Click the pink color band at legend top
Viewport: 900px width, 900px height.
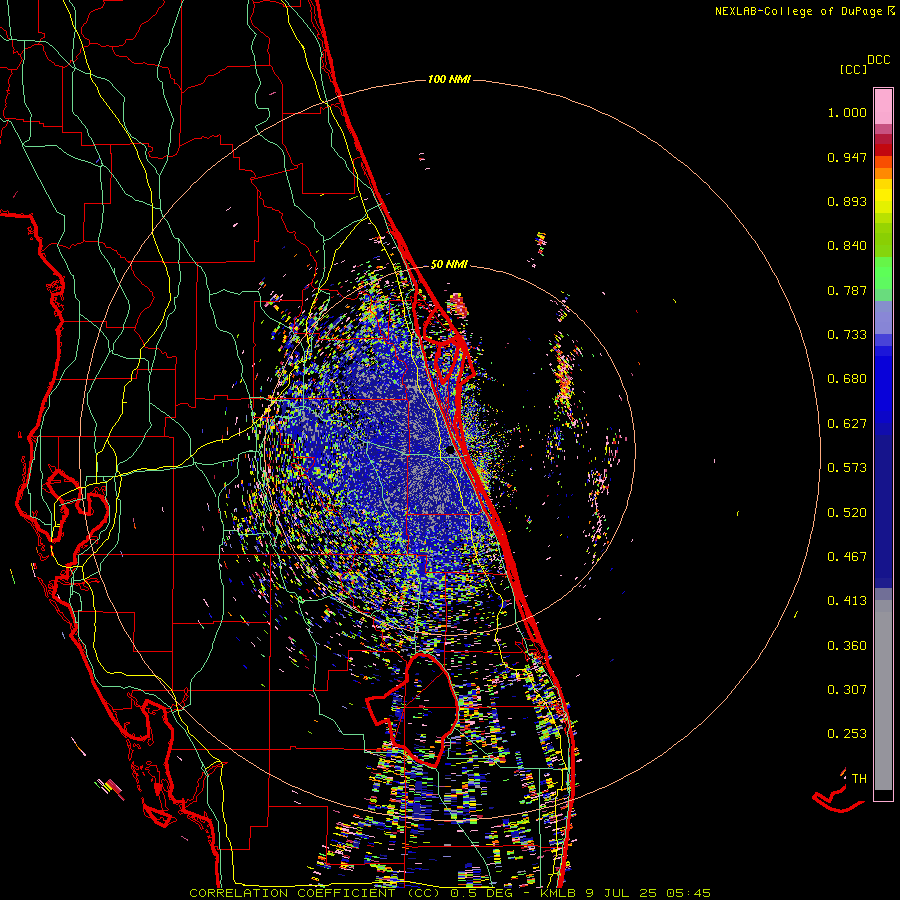(883, 106)
